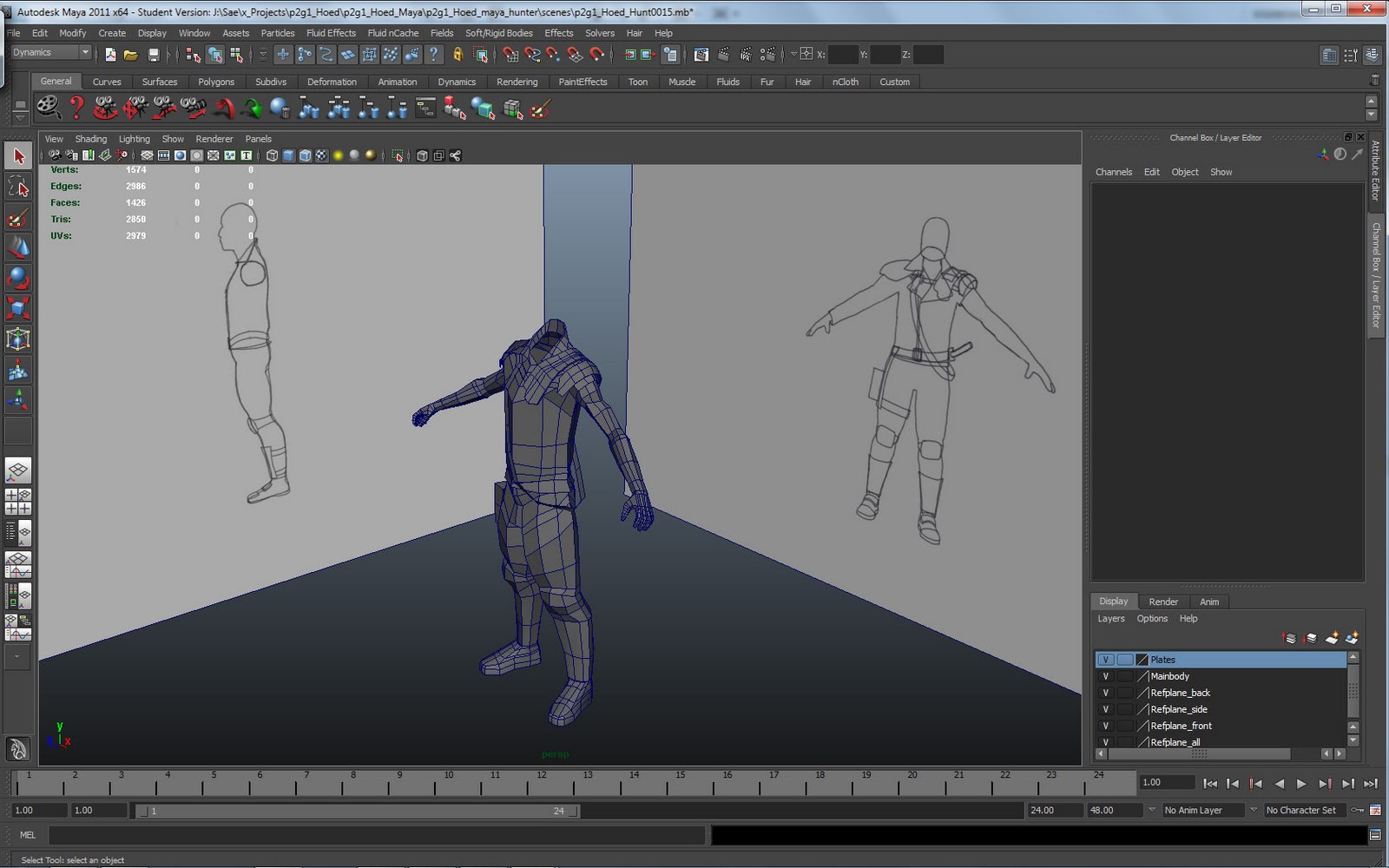Select the arrow Select Tool in the toolbox
Screen dimensions: 1389x868
(x=17, y=155)
